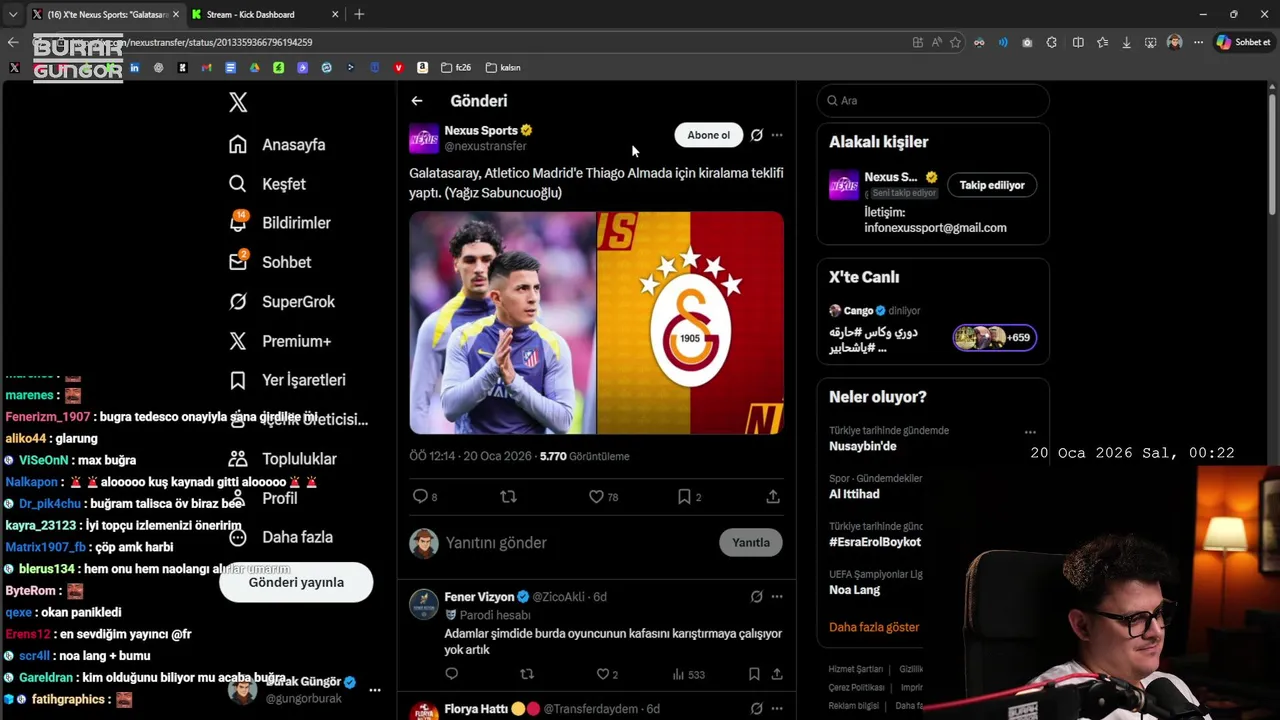
Task: Open more options for the Nusaybin'de trend
Action: point(1030,433)
